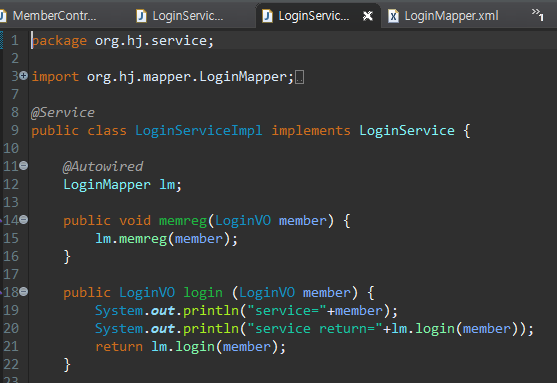Image resolution: width=557 pixels, height=383 pixels.
Task: Click the 'return' keyword on line 21
Action: tap(119, 347)
